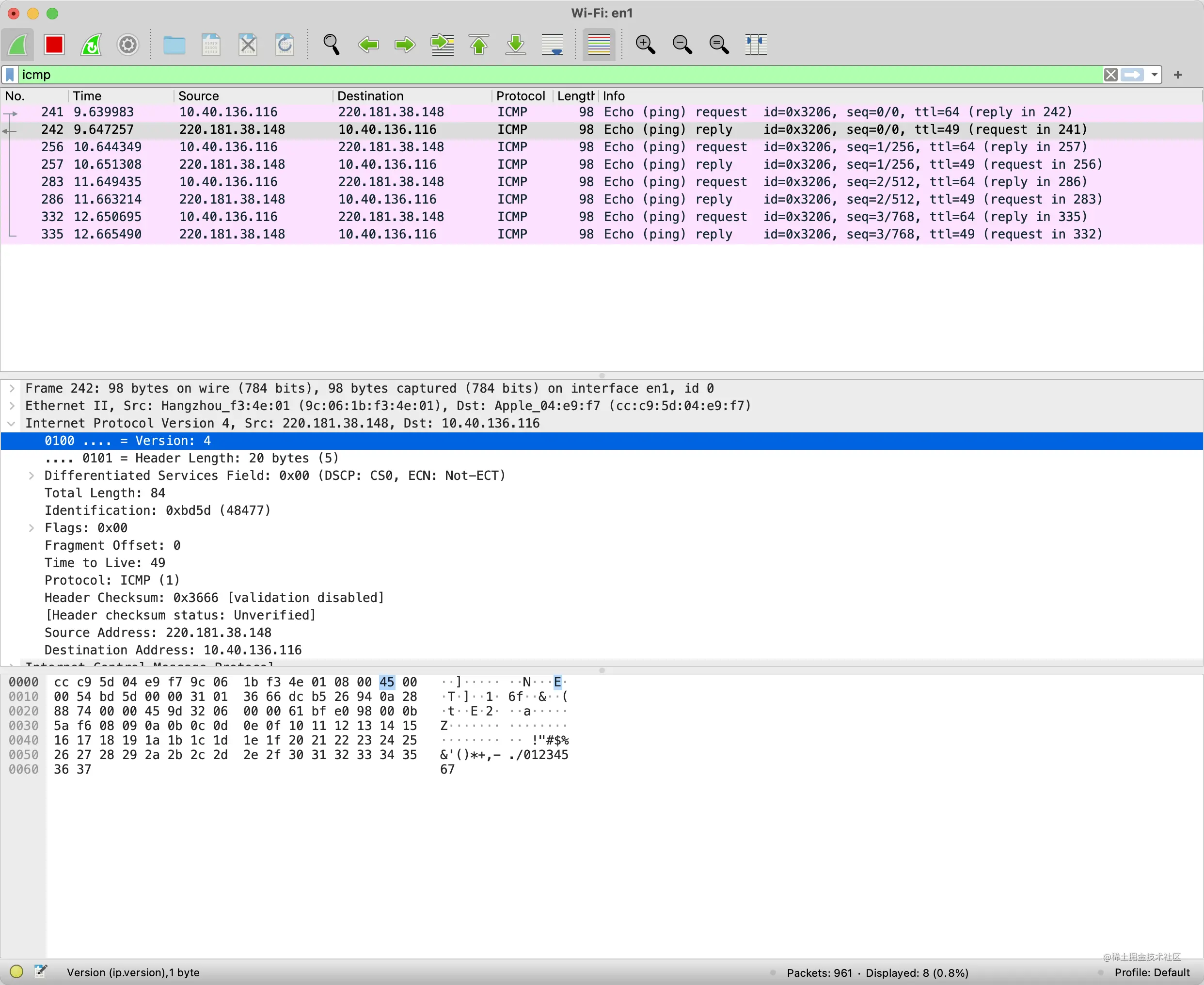Click highlighted hex byte 45

click(x=387, y=682)
